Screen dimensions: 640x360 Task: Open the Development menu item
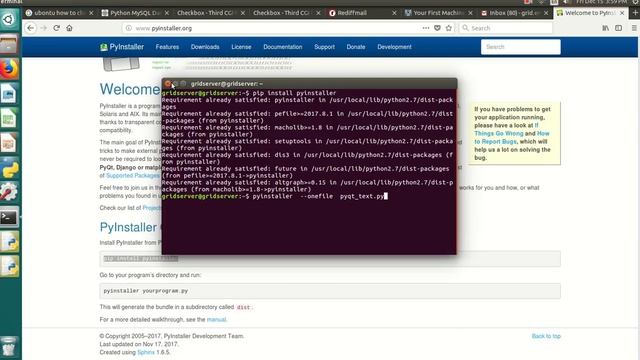(394, 47)
